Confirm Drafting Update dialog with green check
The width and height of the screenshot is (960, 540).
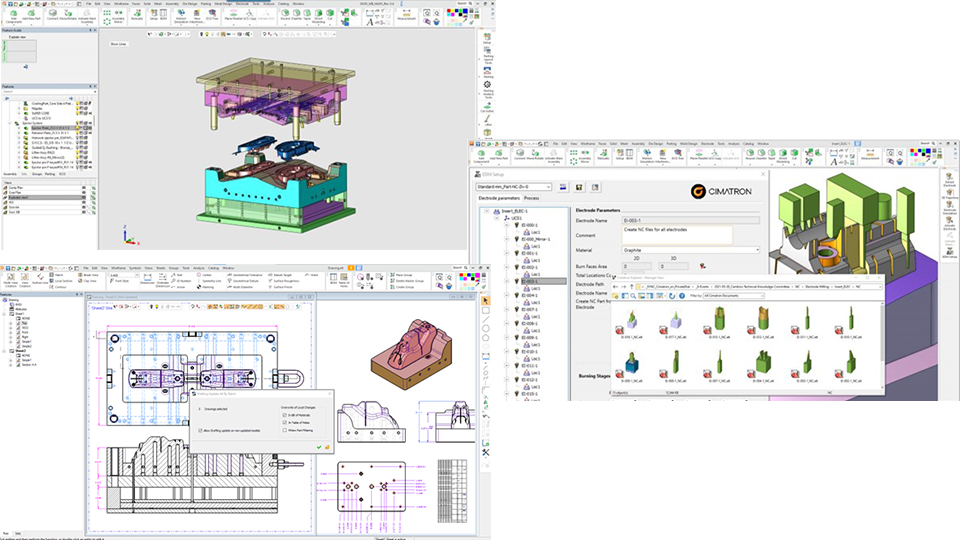click(x=319, y=447)
